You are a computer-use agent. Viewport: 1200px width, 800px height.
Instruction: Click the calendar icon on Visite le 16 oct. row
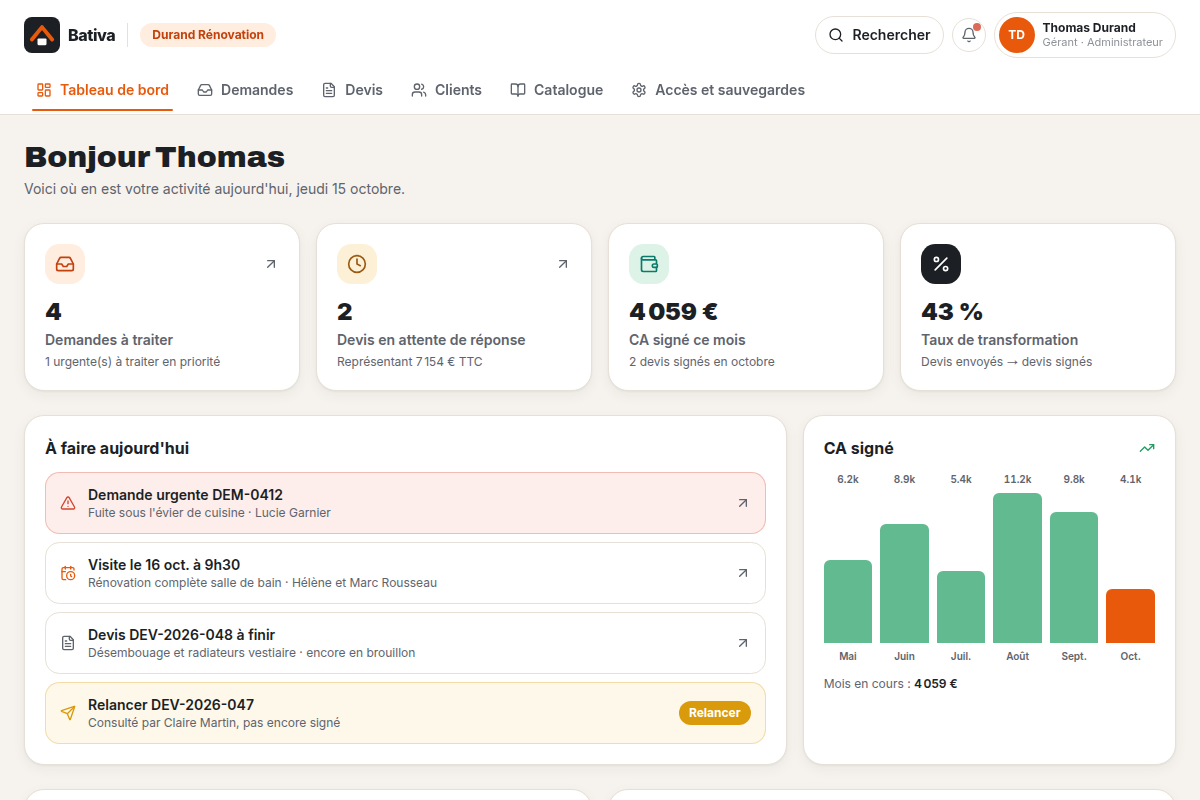(68, 573)
